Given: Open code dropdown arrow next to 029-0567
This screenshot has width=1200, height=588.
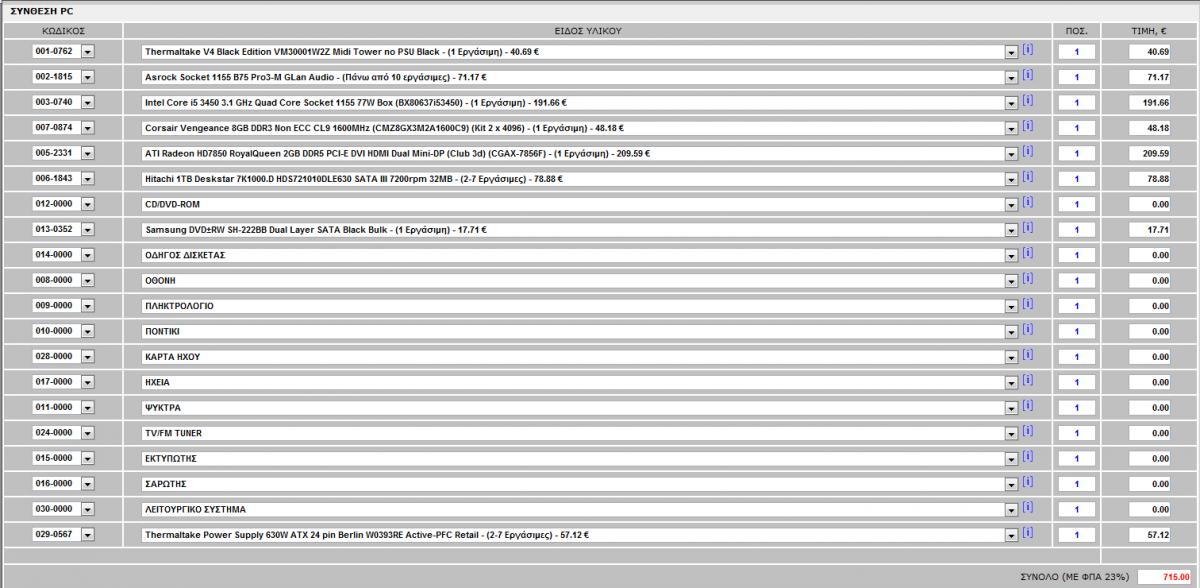Looking at the screenshot, I should (87, 535).
